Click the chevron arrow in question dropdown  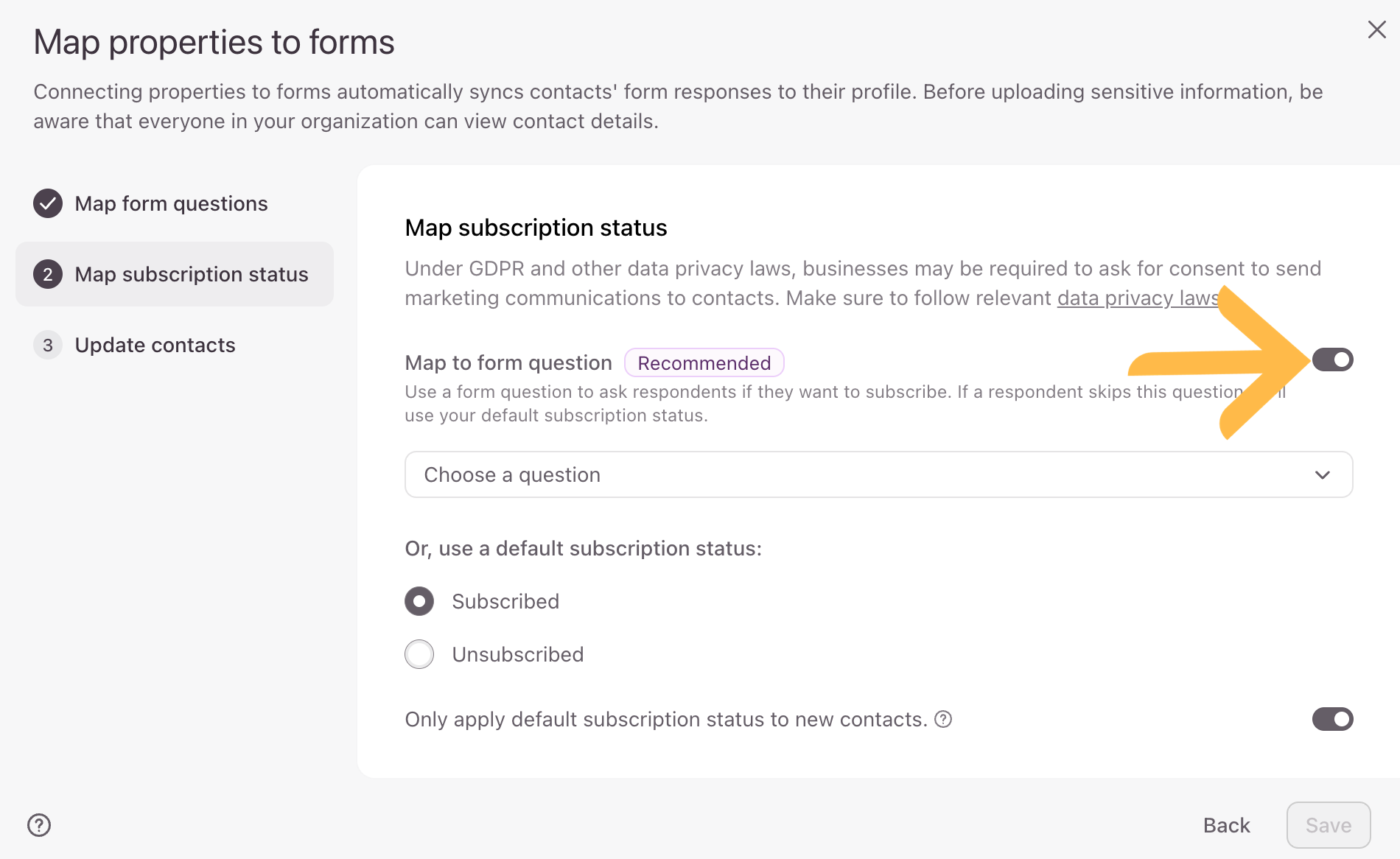(1322, 475)
